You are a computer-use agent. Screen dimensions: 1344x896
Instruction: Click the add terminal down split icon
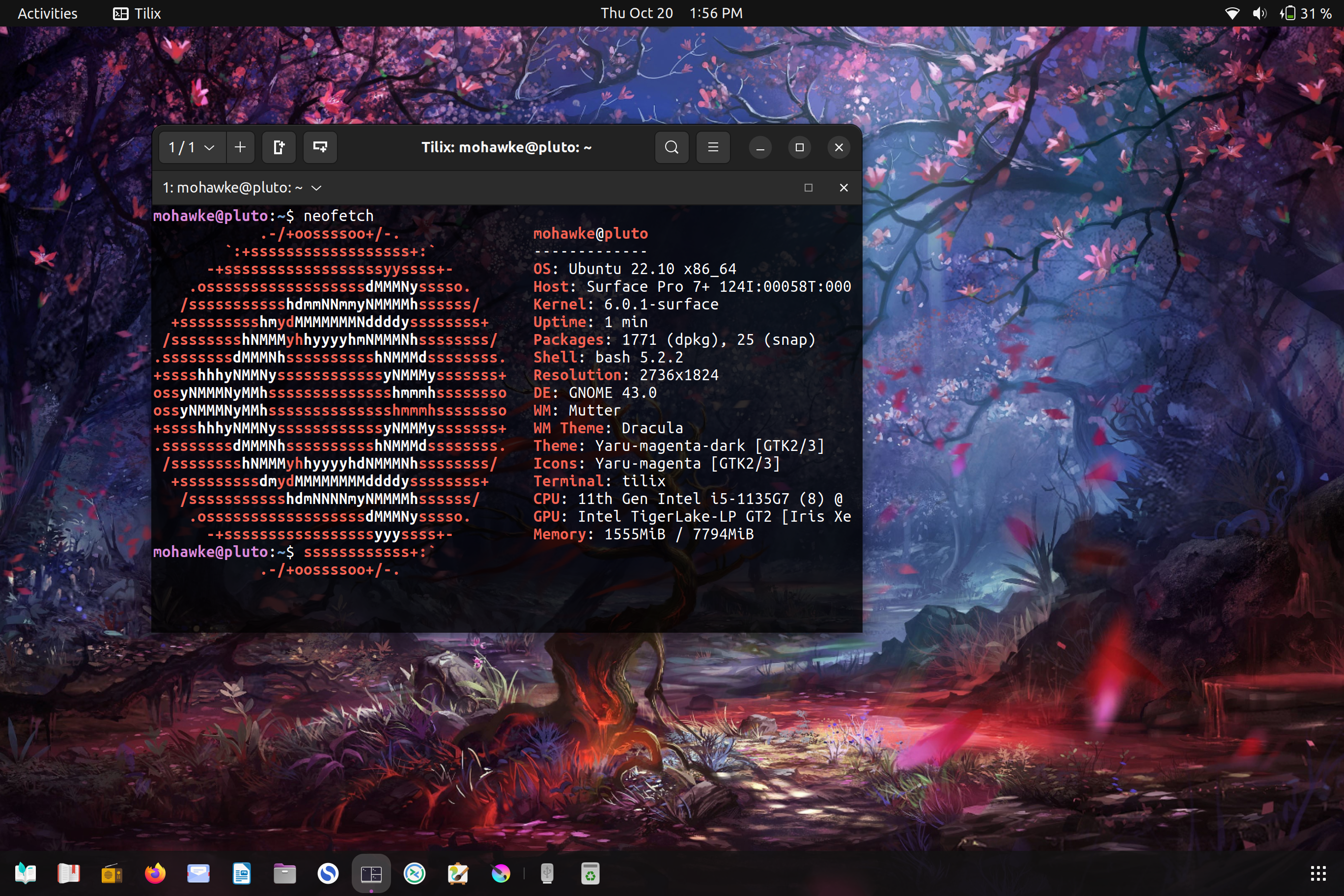pyautogui.click(x=320, y=147)
